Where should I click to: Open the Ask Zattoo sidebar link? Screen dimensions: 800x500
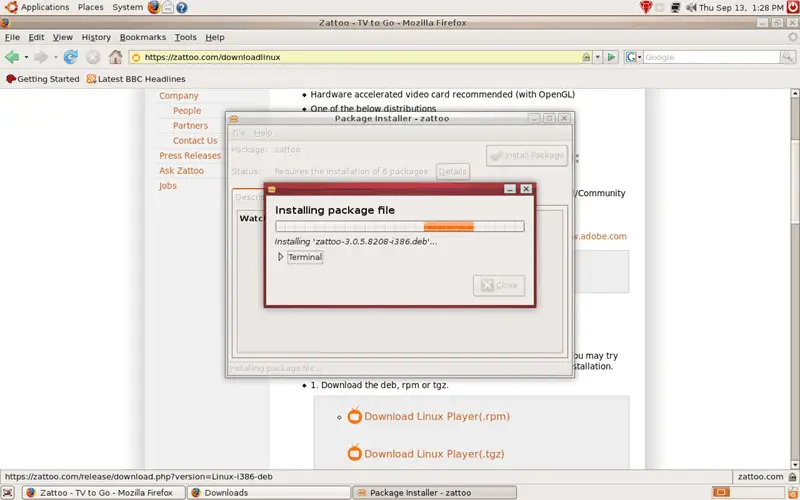[181, 170]
